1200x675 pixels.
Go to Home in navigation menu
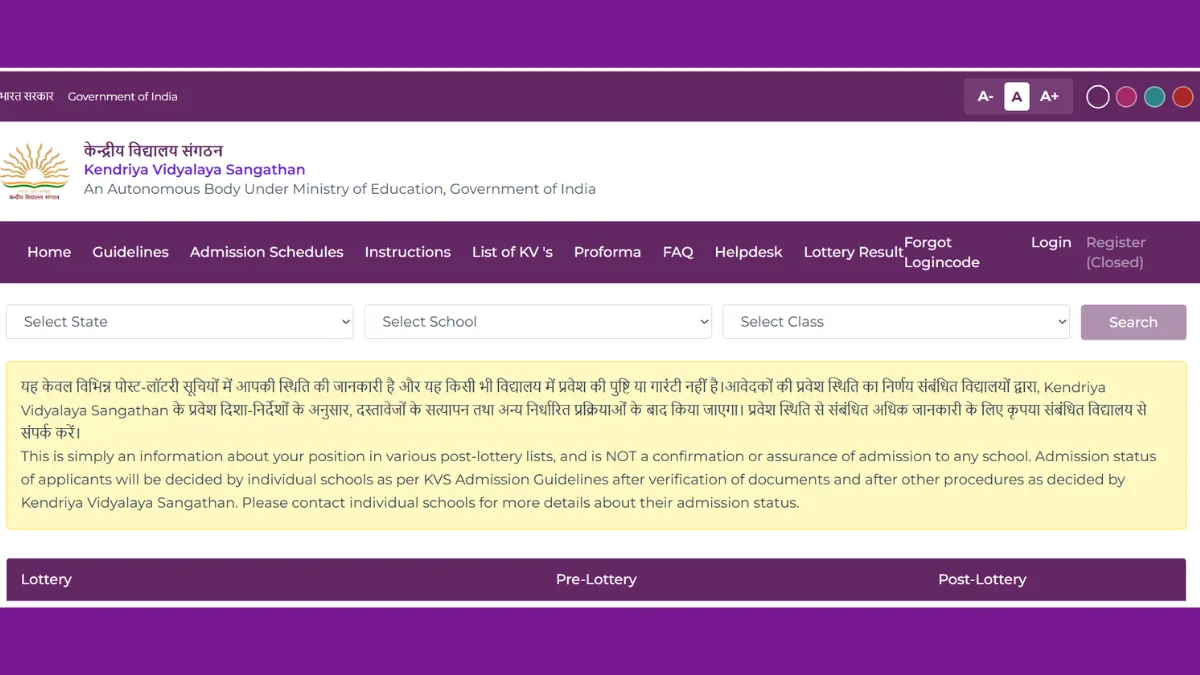tap(49, 252)
